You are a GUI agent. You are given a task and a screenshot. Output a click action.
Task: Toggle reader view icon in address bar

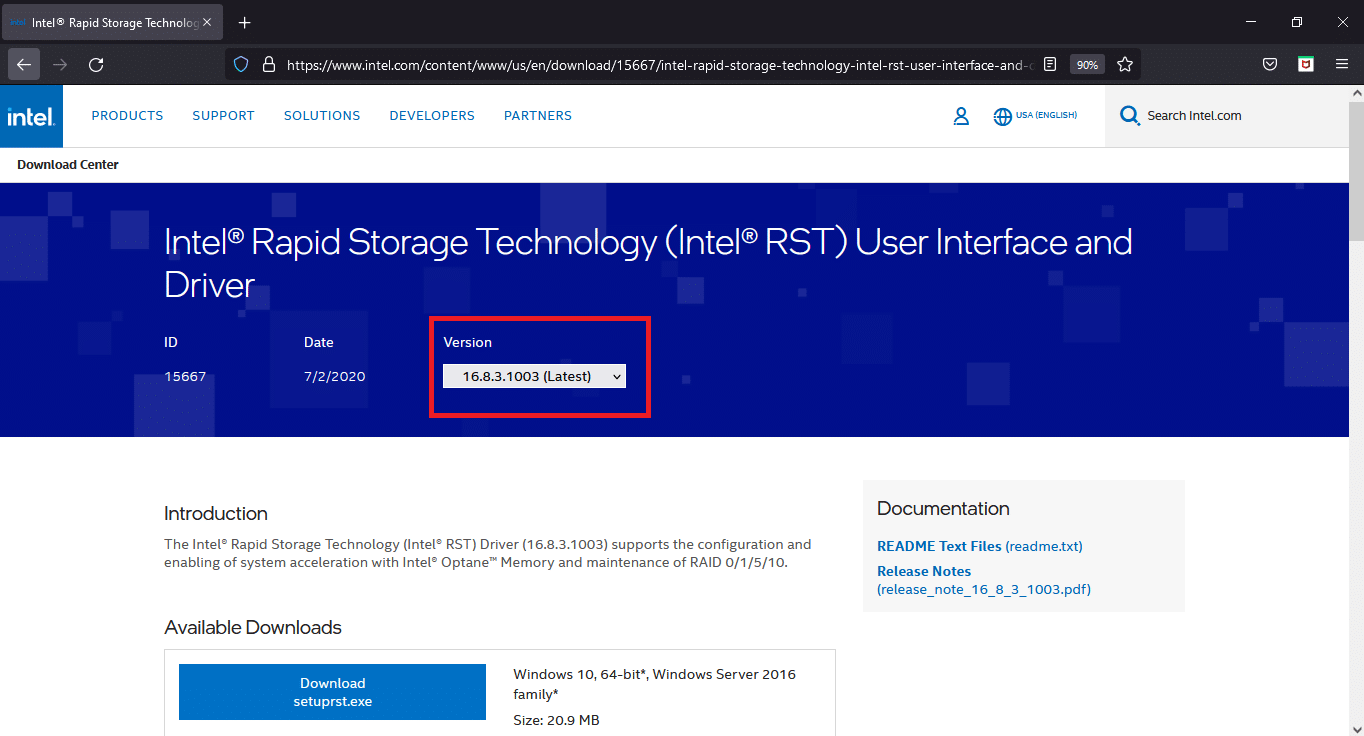coord(1049,65)
